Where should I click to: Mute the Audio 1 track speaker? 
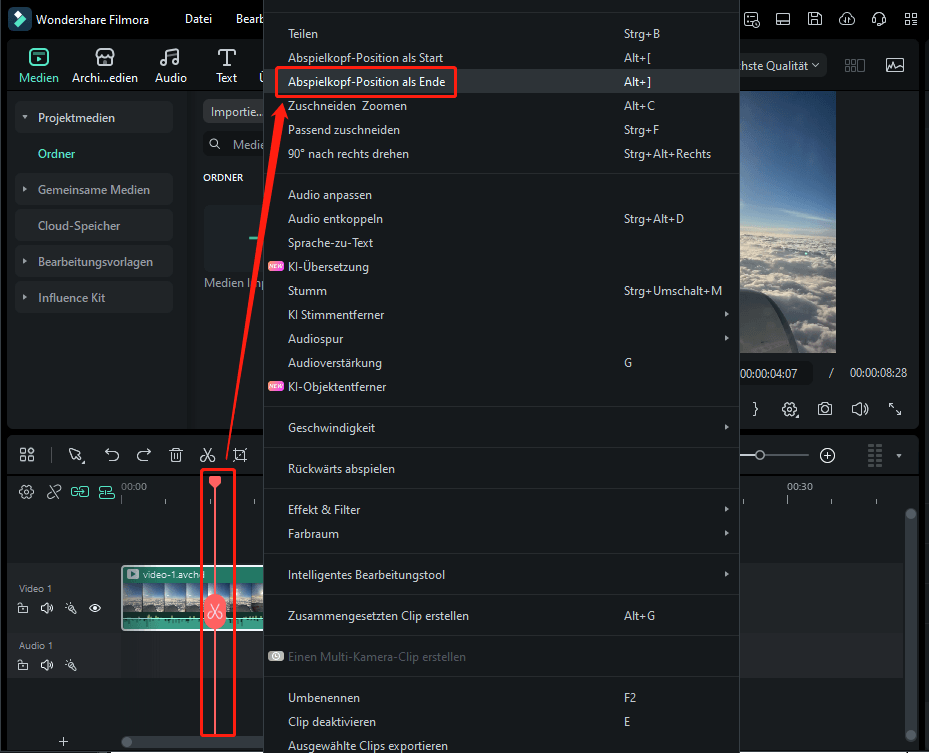[47, 665]
